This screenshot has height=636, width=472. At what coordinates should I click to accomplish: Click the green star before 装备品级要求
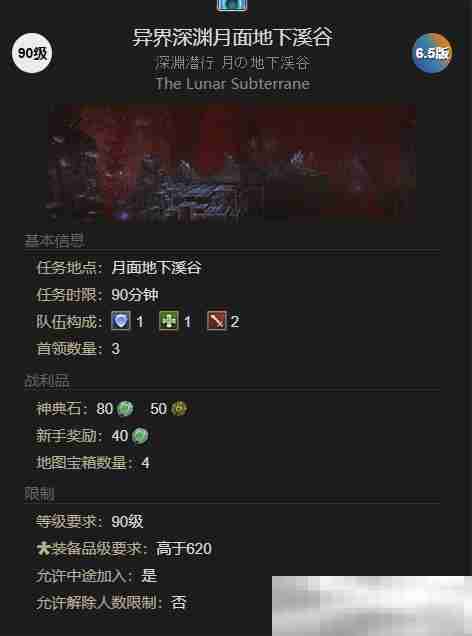click(42, 549)
